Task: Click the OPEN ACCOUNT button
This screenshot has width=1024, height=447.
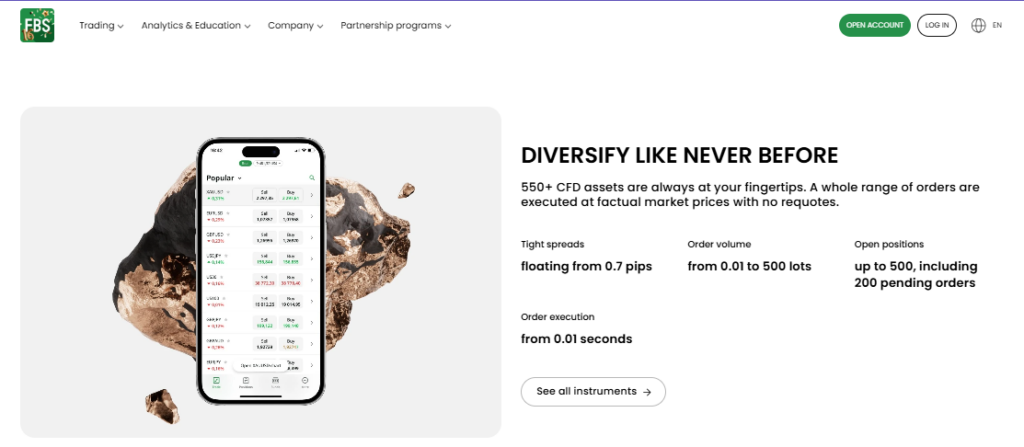Action: coord(874,25)
